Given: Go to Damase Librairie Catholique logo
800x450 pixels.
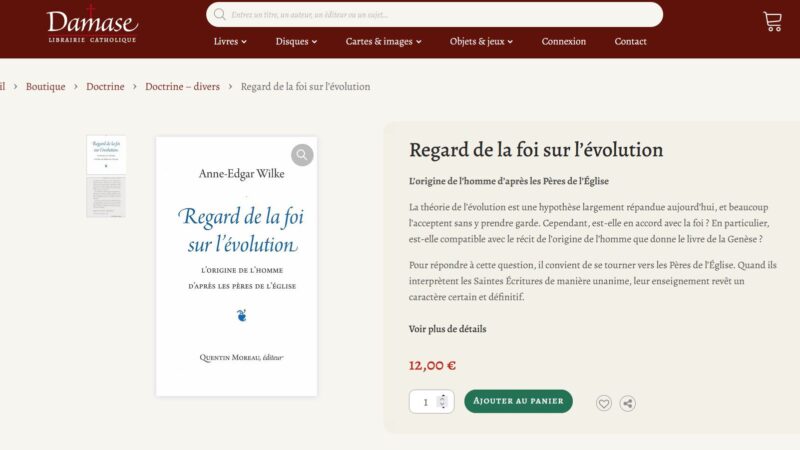Looking at the screenshot, I should point(92,24).
